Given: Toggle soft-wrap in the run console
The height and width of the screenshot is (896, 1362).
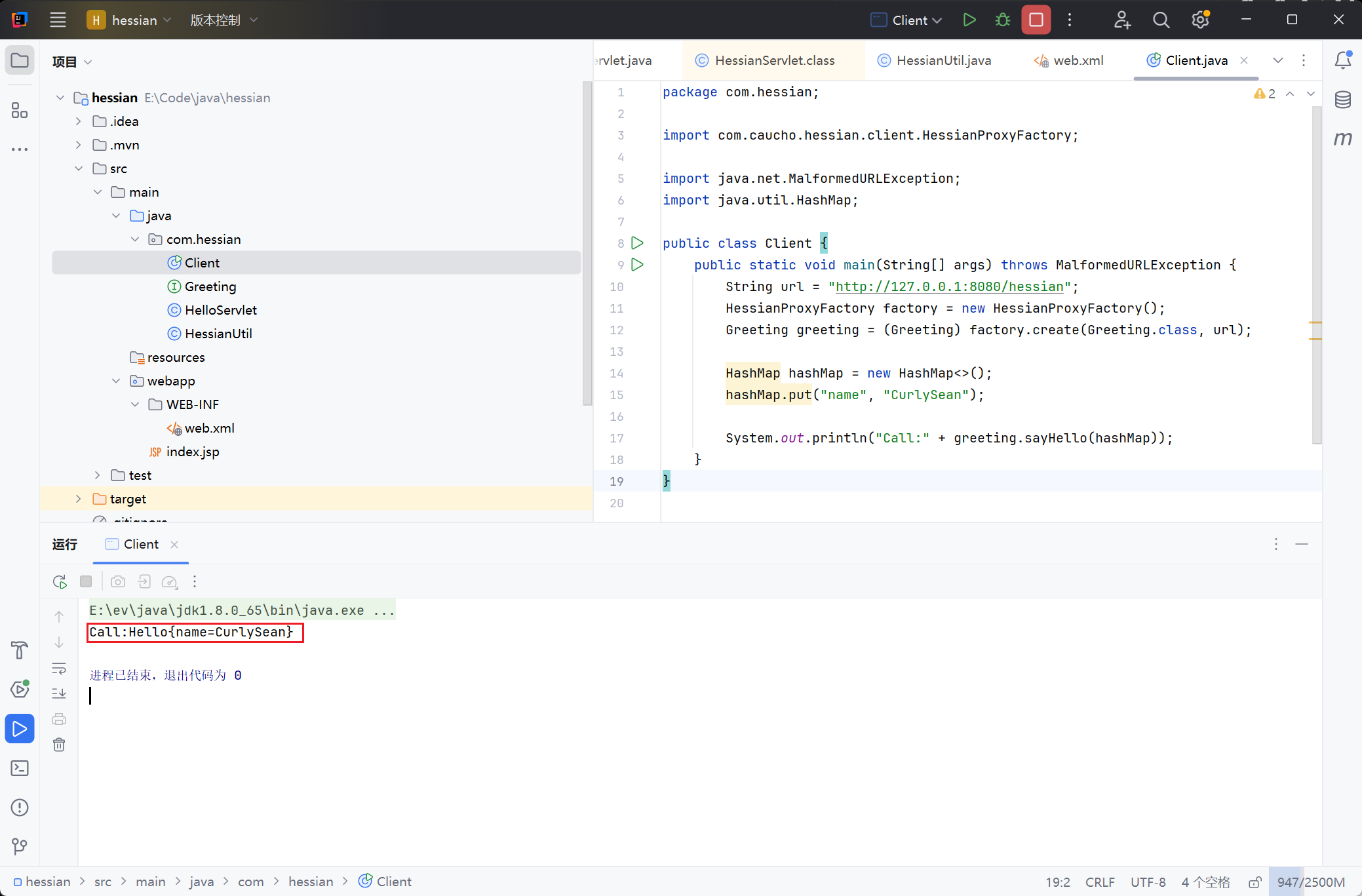Looking at the screenshot, I should tap(59, 669).
